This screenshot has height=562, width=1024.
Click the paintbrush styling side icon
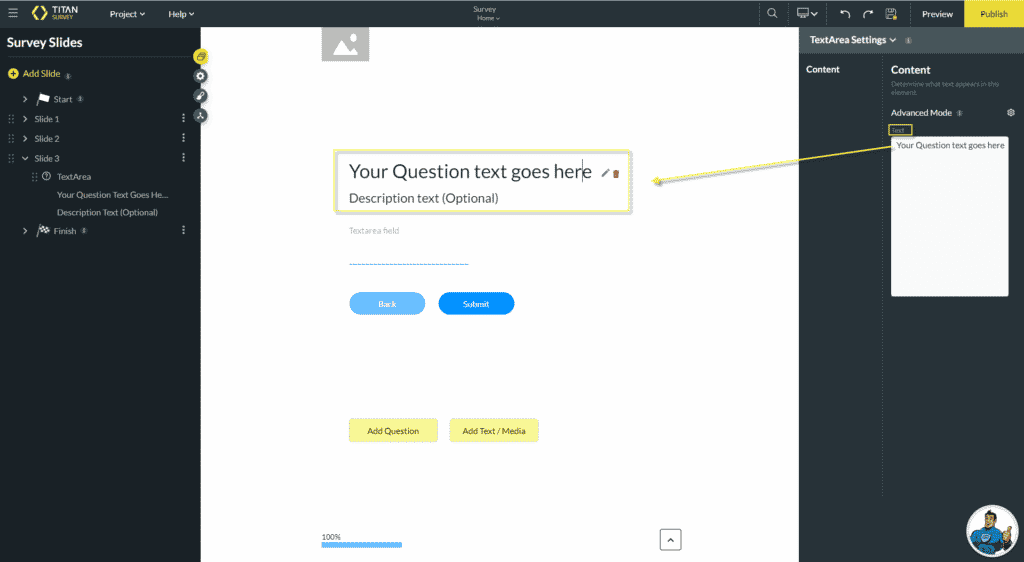200,96
